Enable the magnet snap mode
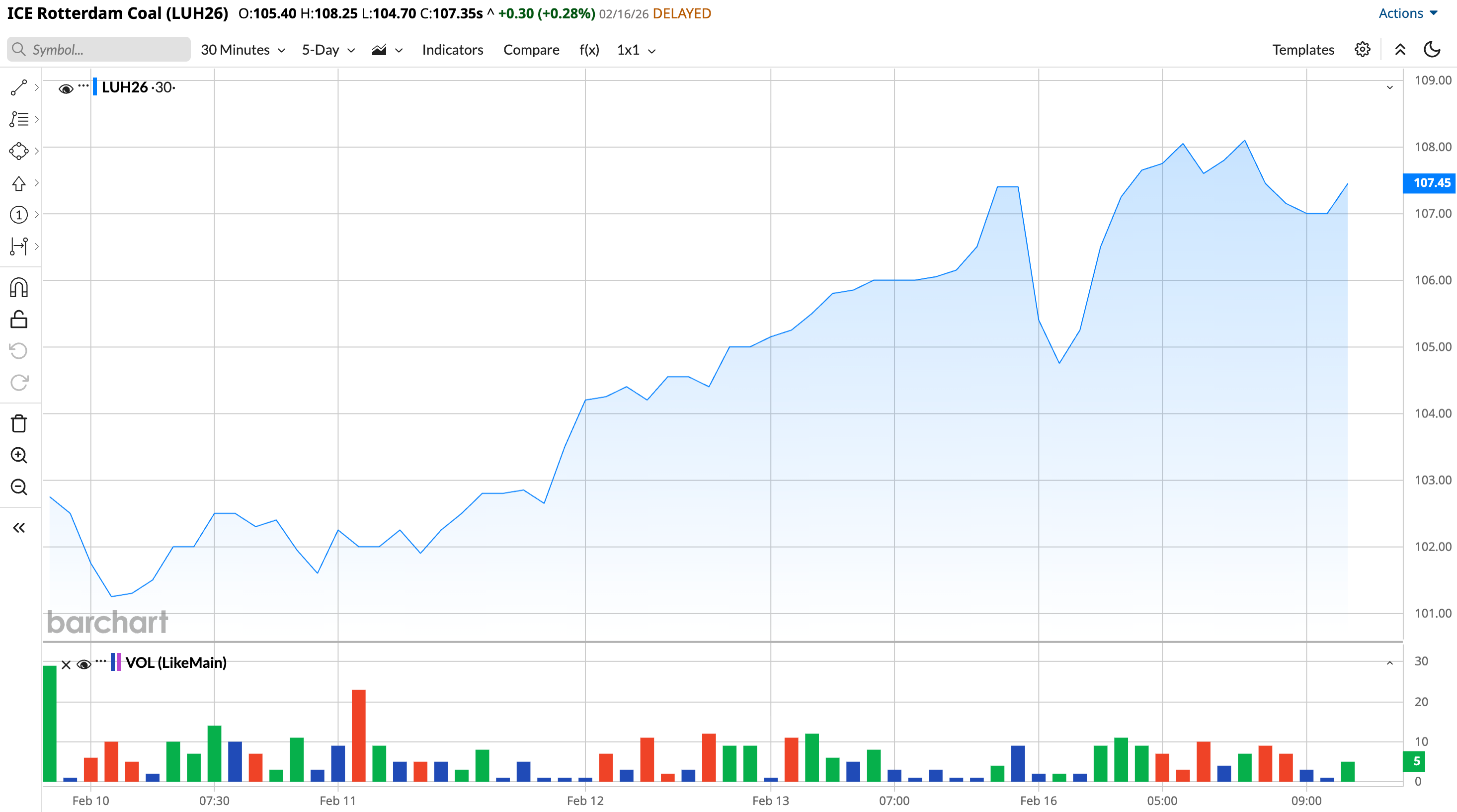 tap(19, 288)
